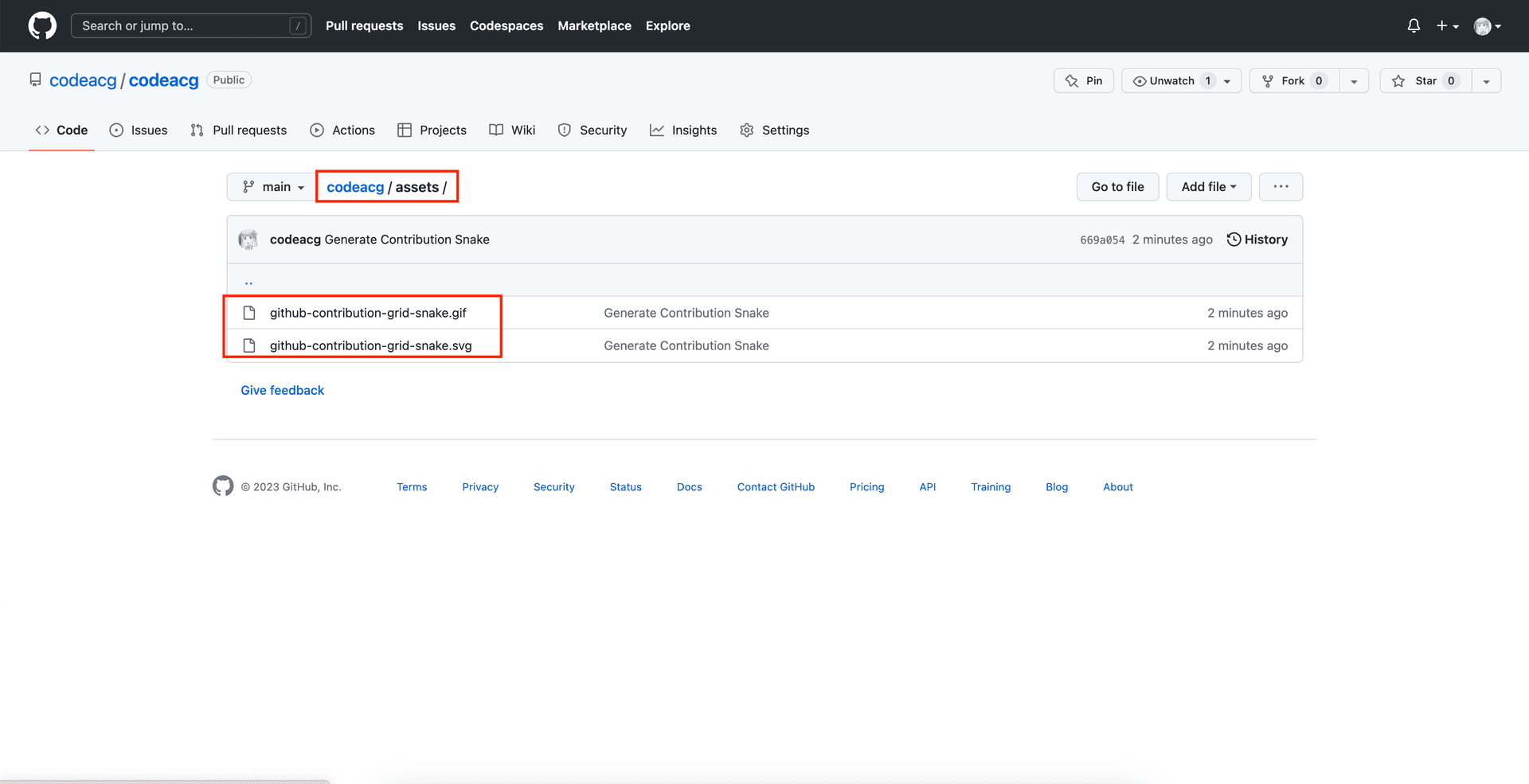The height and width of the screenshot is (784, 1529).
Task: Click the footer GitHub logo
Action: 223,486
